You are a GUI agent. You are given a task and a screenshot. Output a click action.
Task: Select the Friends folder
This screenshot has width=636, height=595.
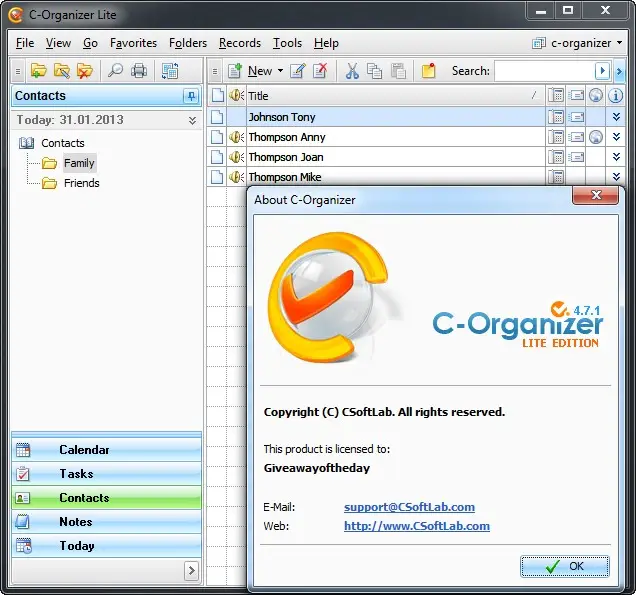click(81, 183)
